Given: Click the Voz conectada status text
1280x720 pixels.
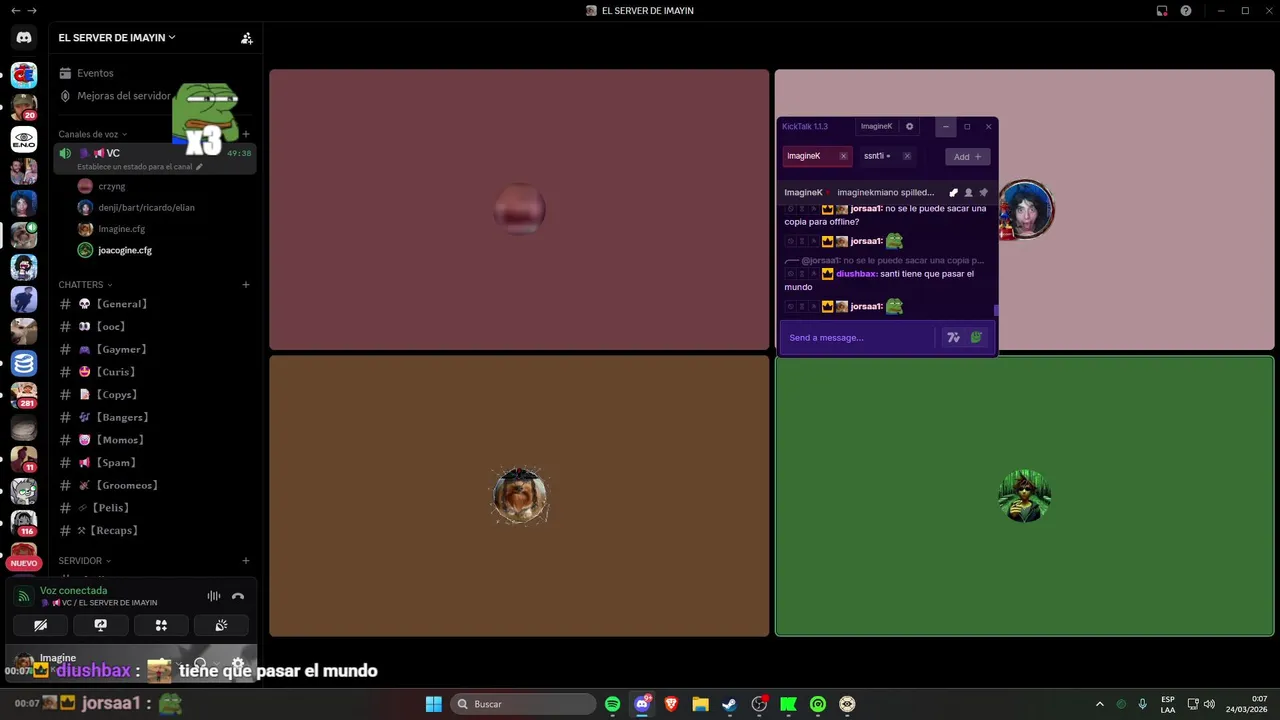Looking at the screenshot, I should pos(73,591).
